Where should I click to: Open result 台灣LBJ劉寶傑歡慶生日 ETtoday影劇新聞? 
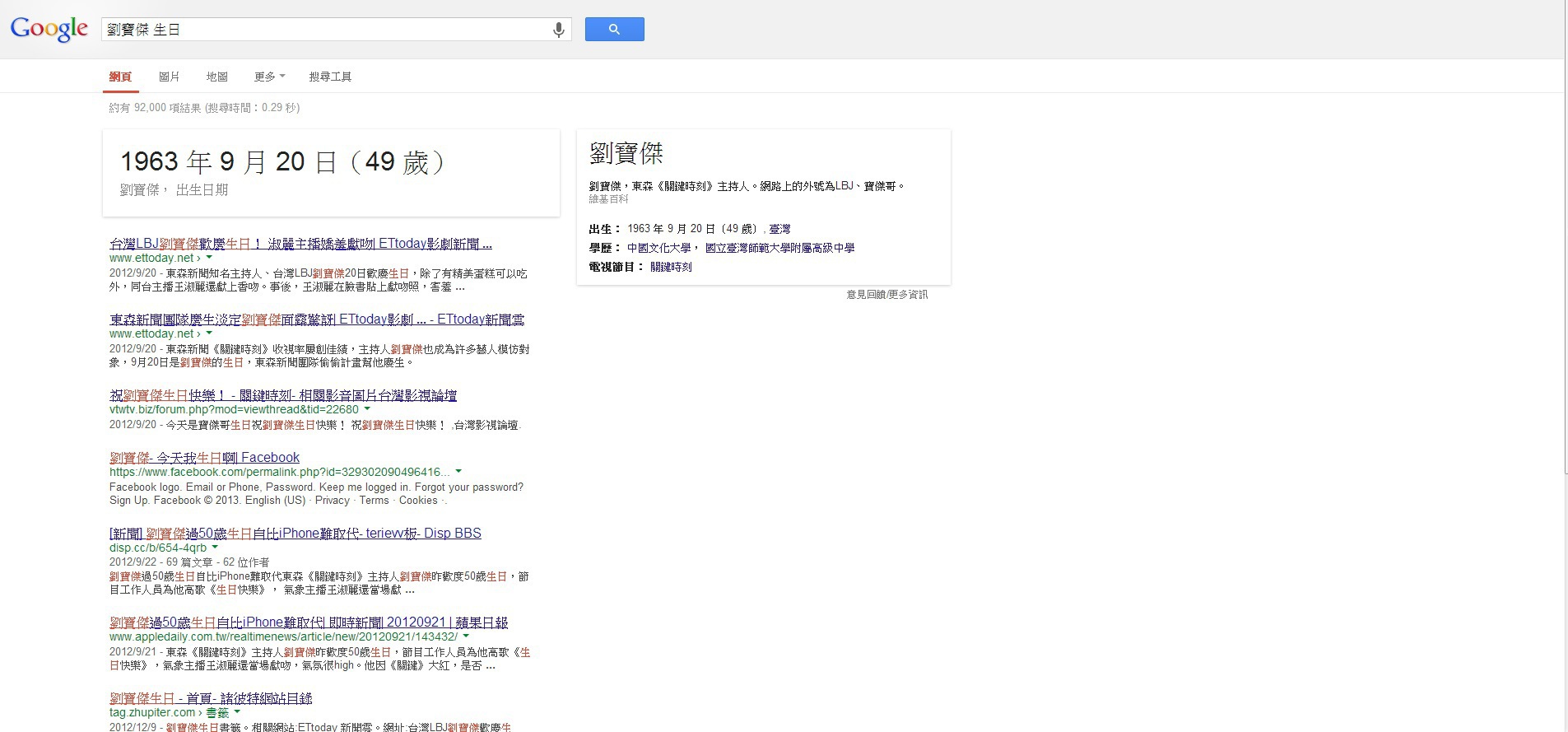point(300,244)
